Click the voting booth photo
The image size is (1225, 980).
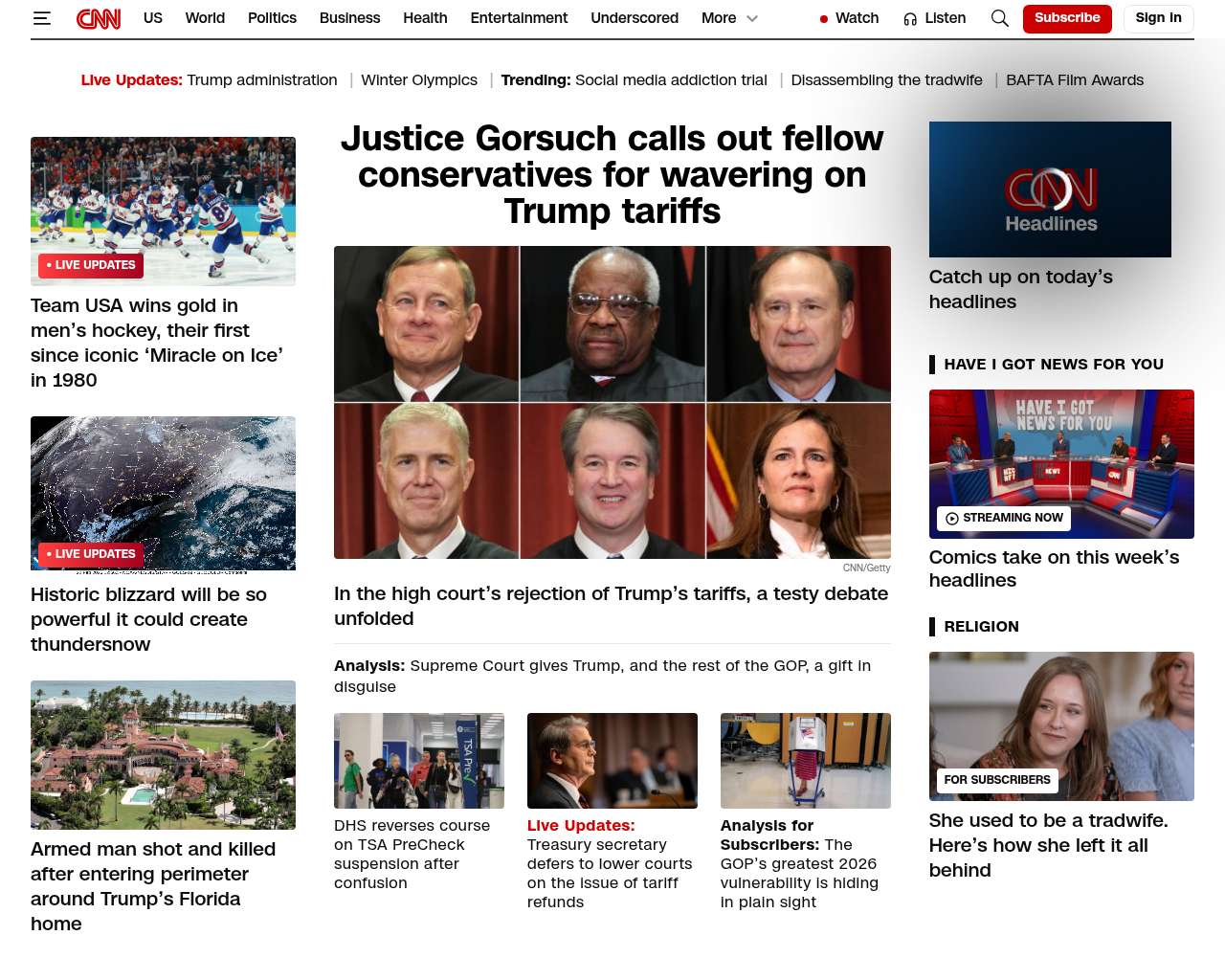coord(806,761)
